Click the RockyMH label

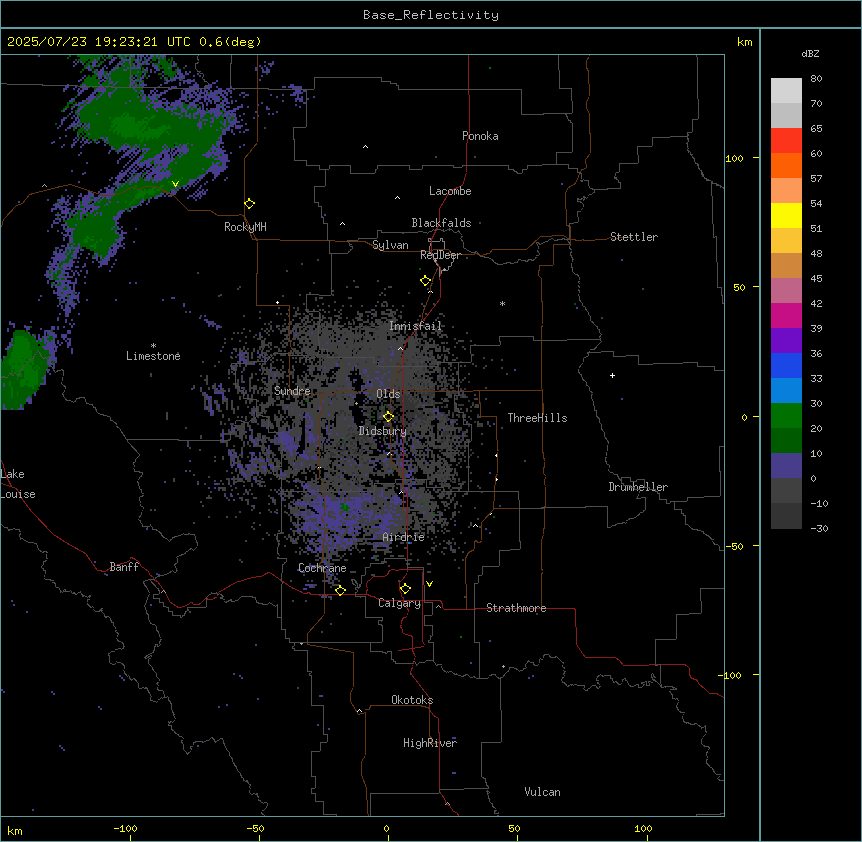pyautogui.click(x=245, y=227)
